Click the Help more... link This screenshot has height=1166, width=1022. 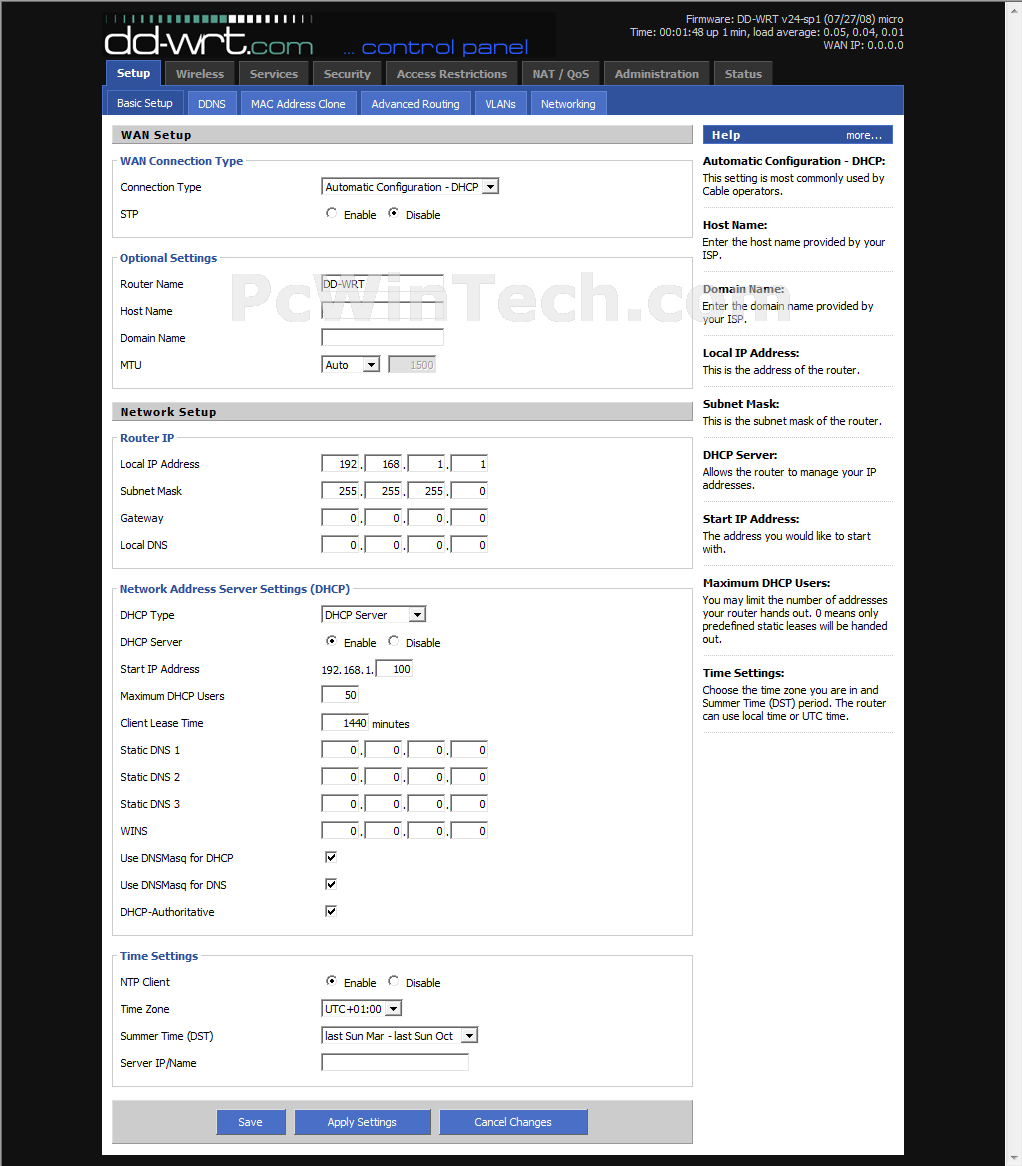pos(864,135)
